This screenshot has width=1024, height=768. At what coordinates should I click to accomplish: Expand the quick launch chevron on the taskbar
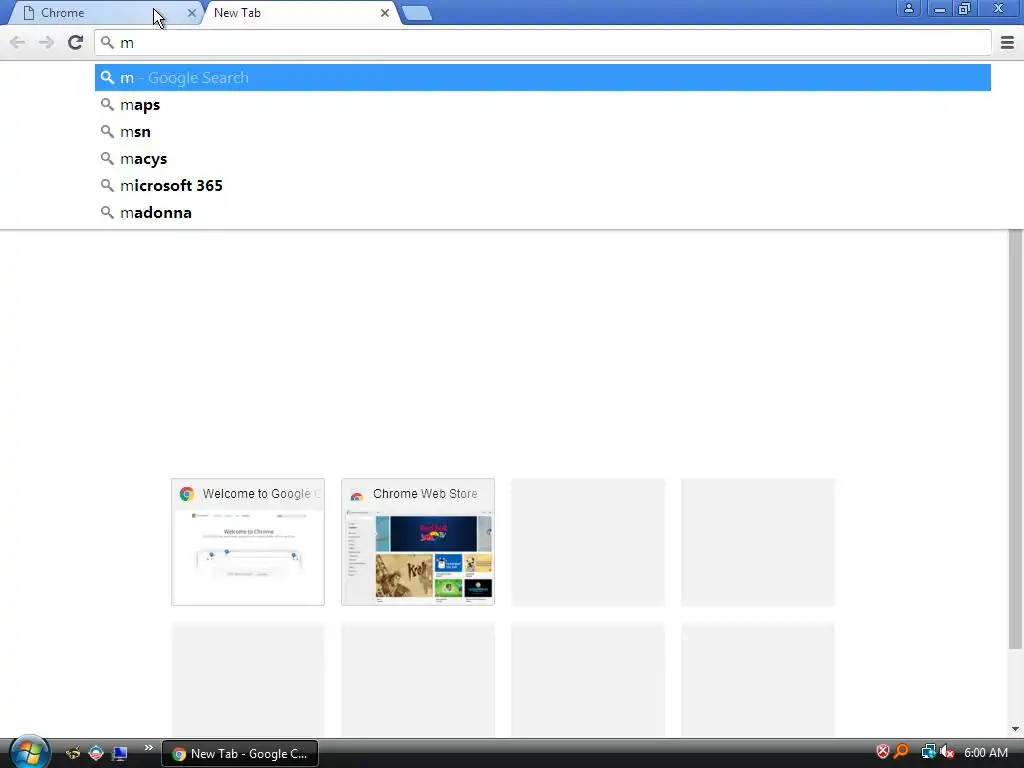[x=148, y=748]
